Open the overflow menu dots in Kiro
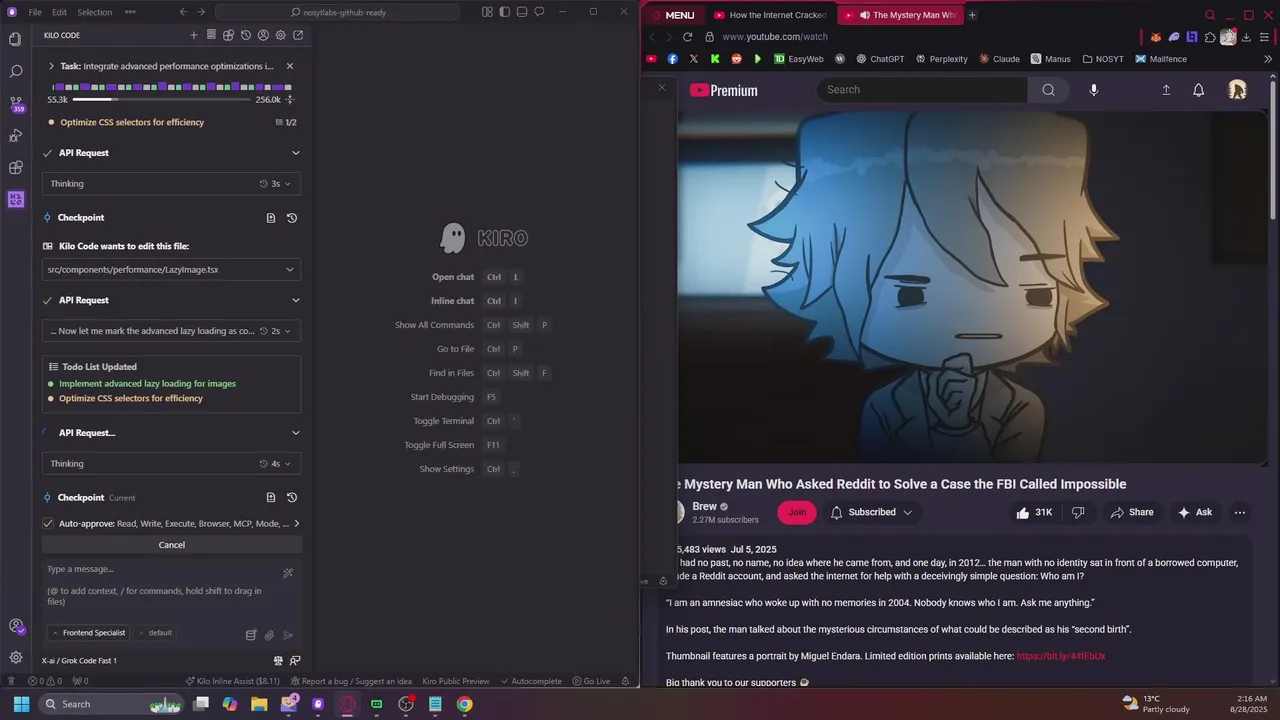This screenshot has height=720, width=1280. [130, 12]
